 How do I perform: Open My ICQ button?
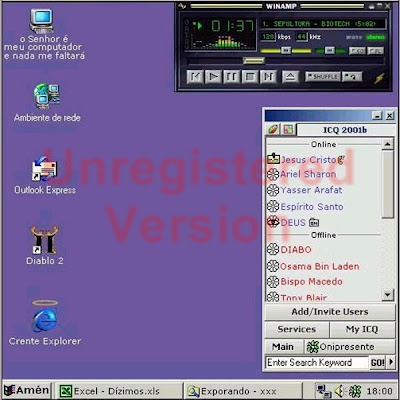[362, 329]
